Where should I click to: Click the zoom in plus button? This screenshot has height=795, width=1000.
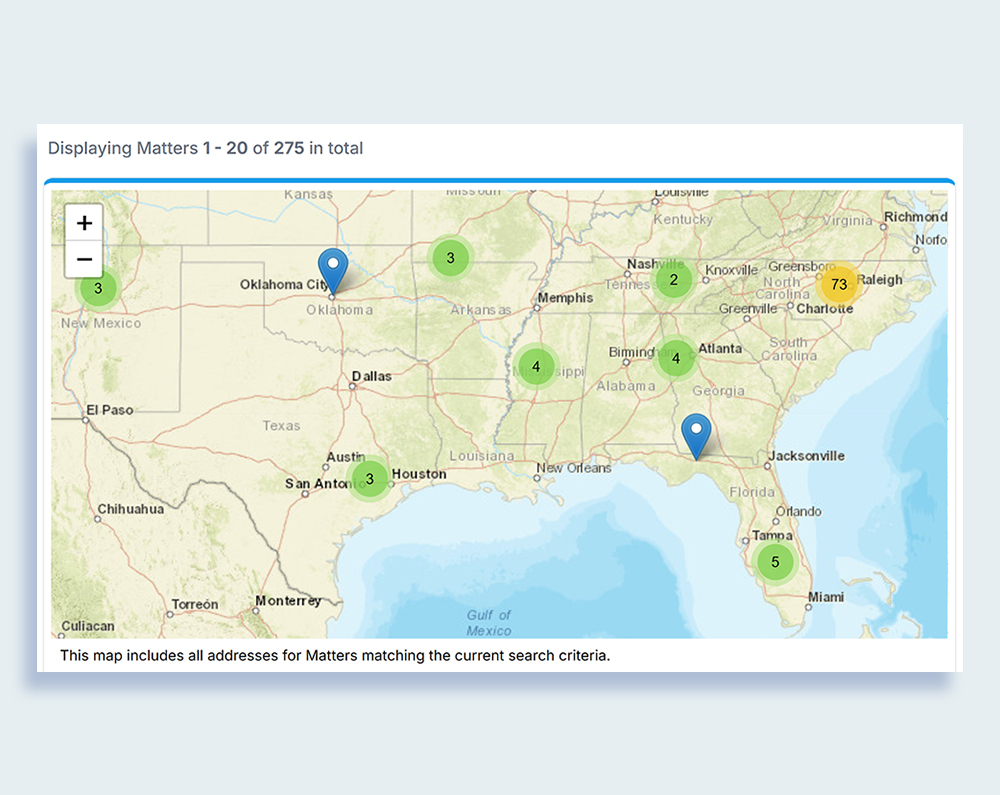click(x=84, y=223)
